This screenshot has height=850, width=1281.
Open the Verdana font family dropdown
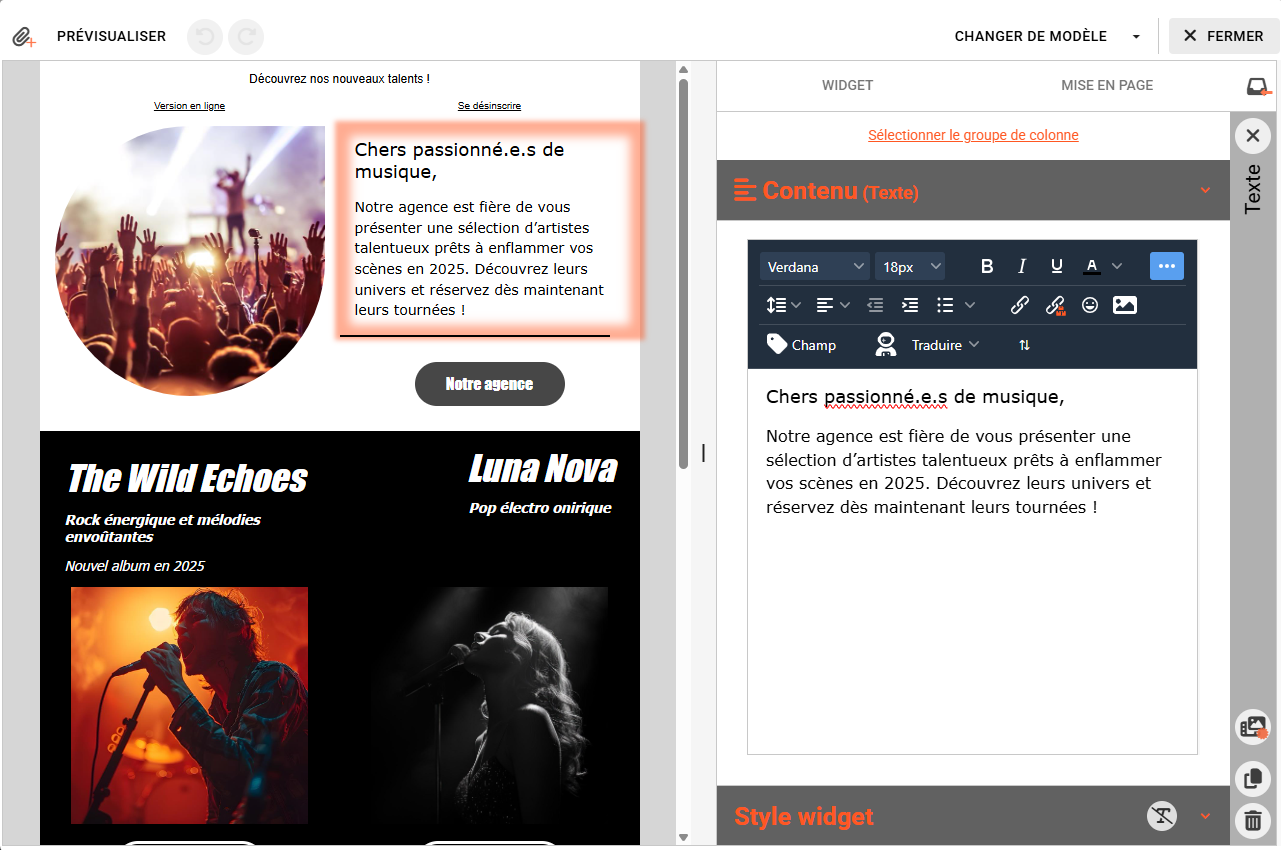815,267
